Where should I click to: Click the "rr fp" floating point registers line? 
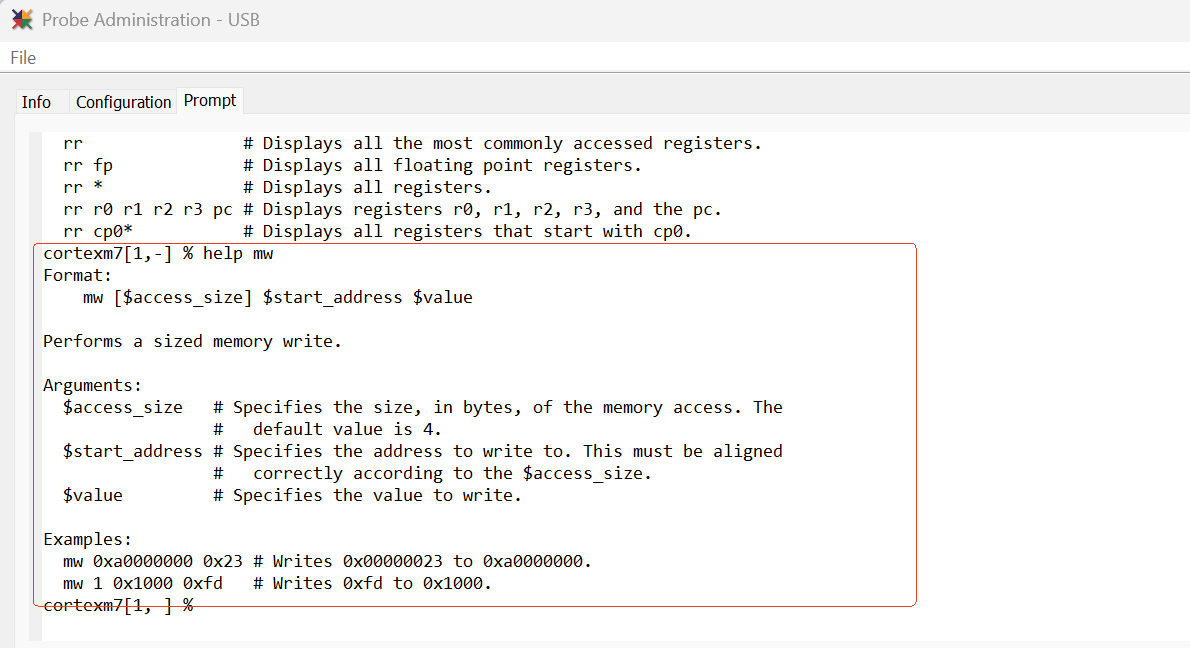point(352,165)
